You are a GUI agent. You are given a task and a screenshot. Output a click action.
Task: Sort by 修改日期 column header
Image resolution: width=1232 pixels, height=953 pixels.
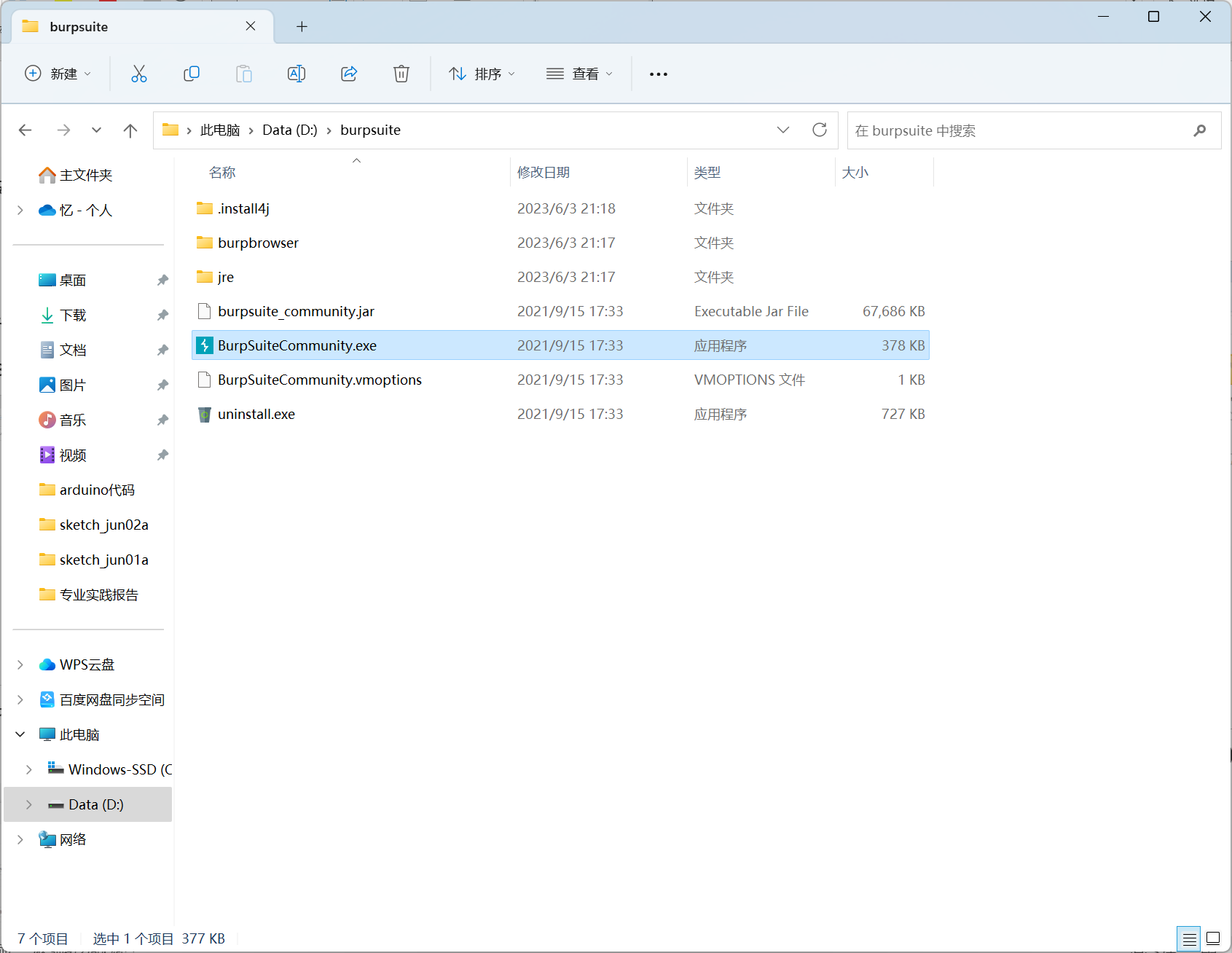coord(544,173)
